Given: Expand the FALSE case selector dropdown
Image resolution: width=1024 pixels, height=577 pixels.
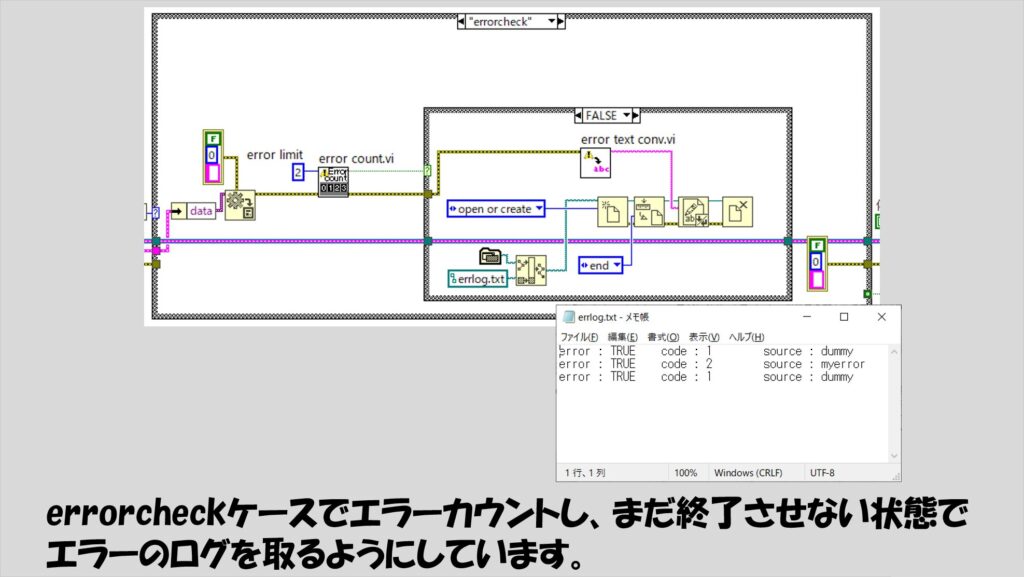Looking at the screenshot, I should 627,116.
